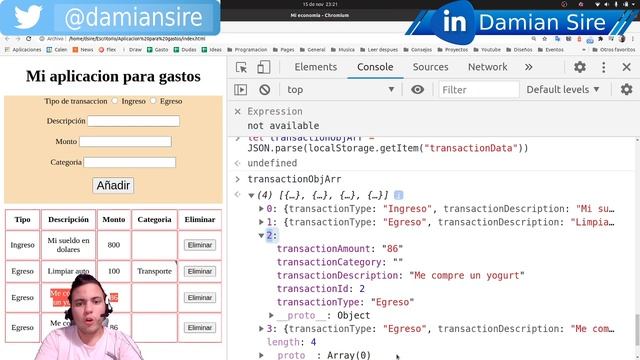Viewport: 640px width, 360px height.
Task: Click the Transporte table cell
Action: [154, 271]
